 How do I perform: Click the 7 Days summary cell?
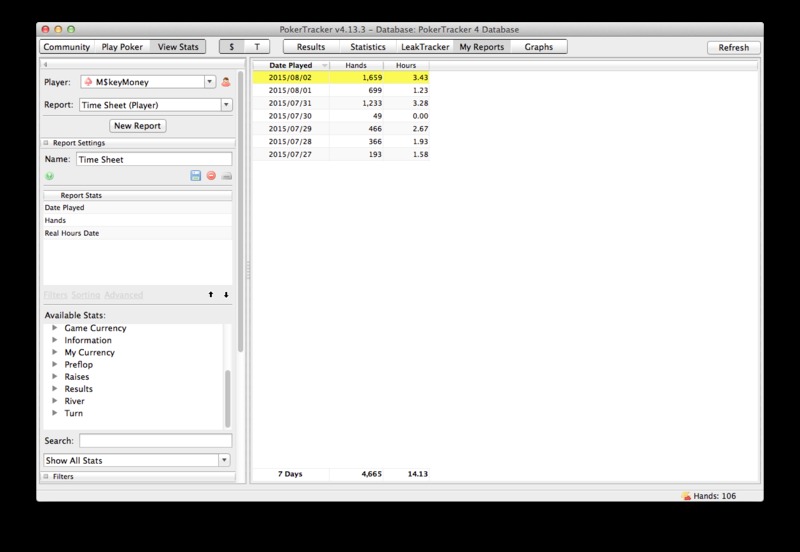tap(290, 474)
